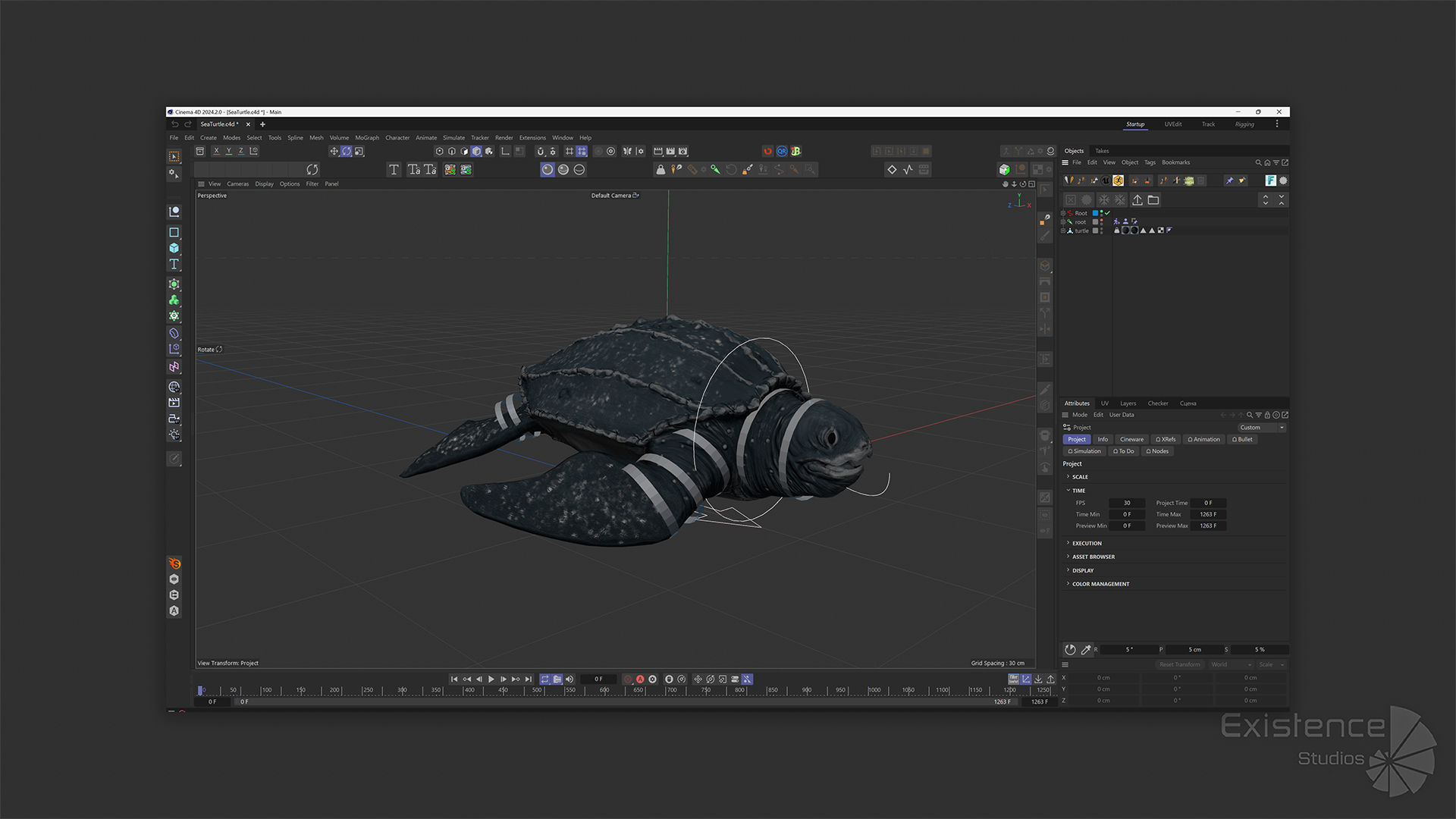
Task: Click the Info button in Project attributes
Action: coord(1103,439)
